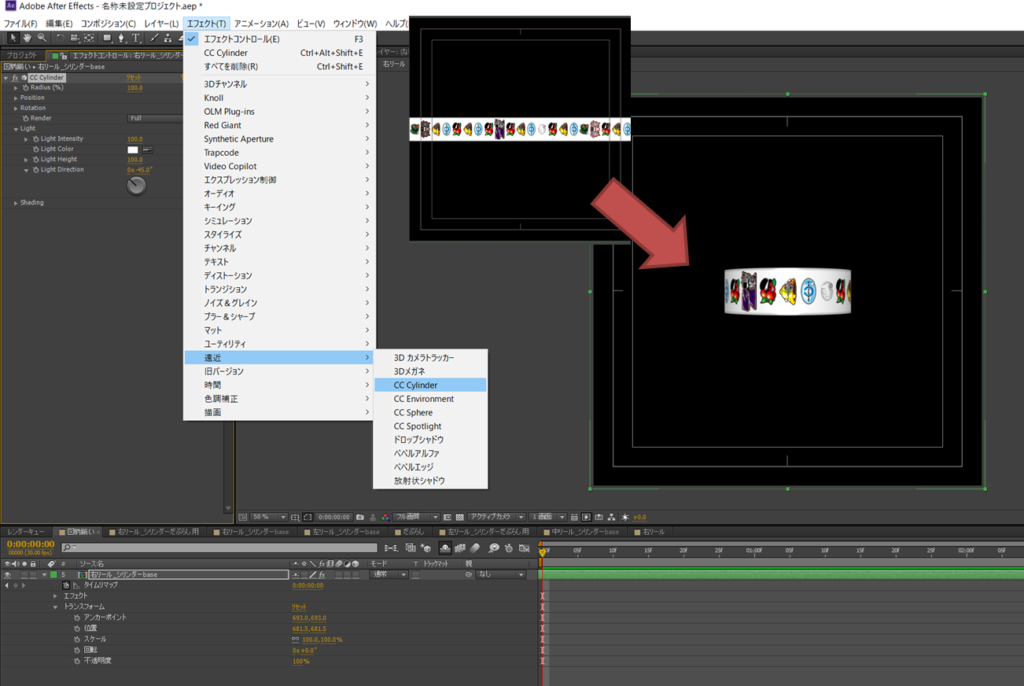Expand the エフェクト group in timeline
The width and height of the screenshot is (1024, 686).
[x=55, y=596]
